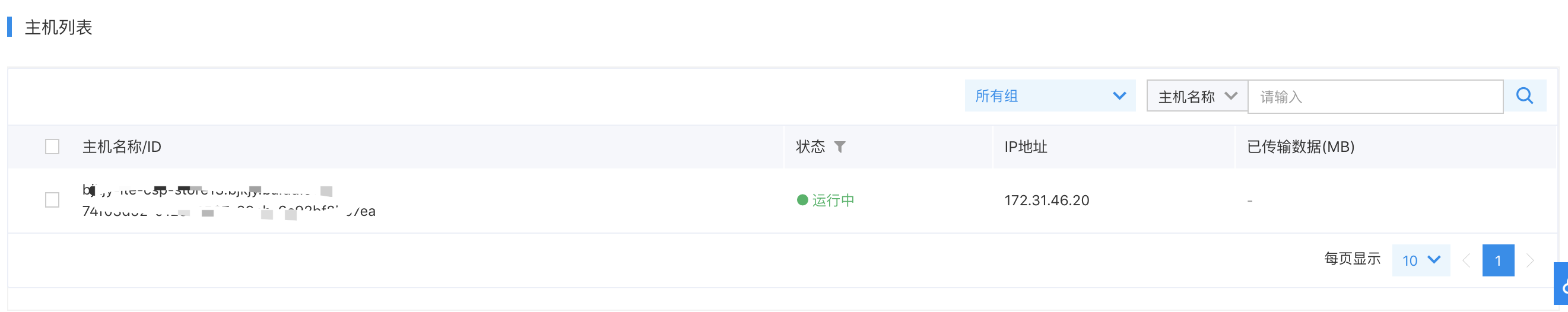Go to previous page arrow

pyautogui.click(x=1467, y=261)
